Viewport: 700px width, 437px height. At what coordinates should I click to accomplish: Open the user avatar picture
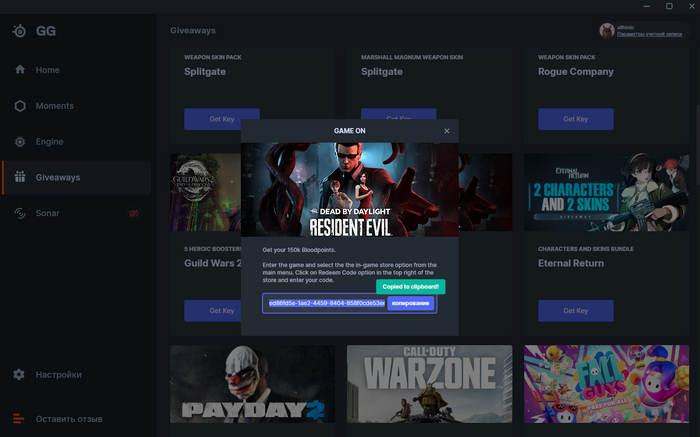click(607, 30)
